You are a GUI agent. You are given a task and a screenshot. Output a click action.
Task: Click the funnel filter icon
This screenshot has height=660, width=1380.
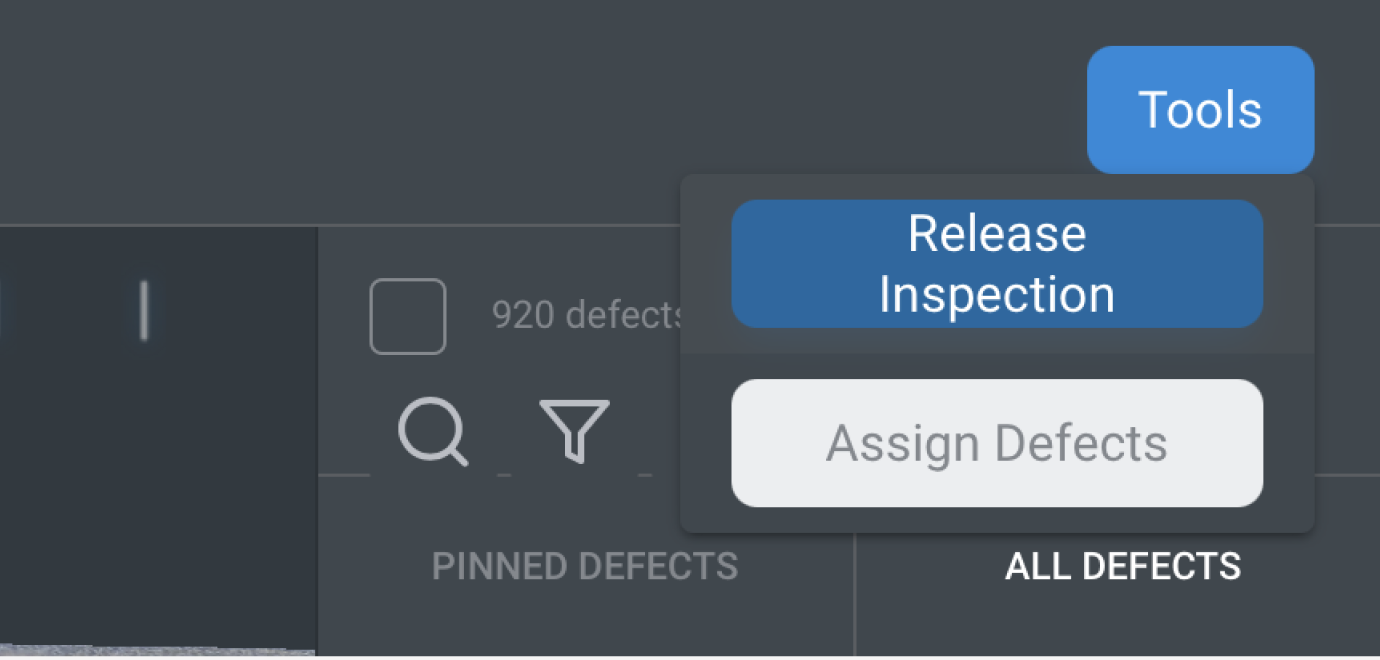coord(574,431)
